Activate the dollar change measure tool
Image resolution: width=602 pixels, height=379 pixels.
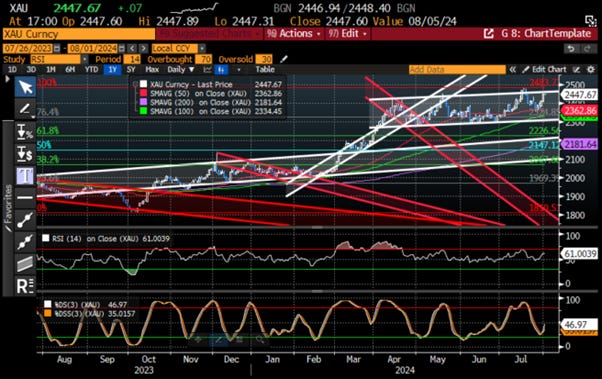(25, 154)
